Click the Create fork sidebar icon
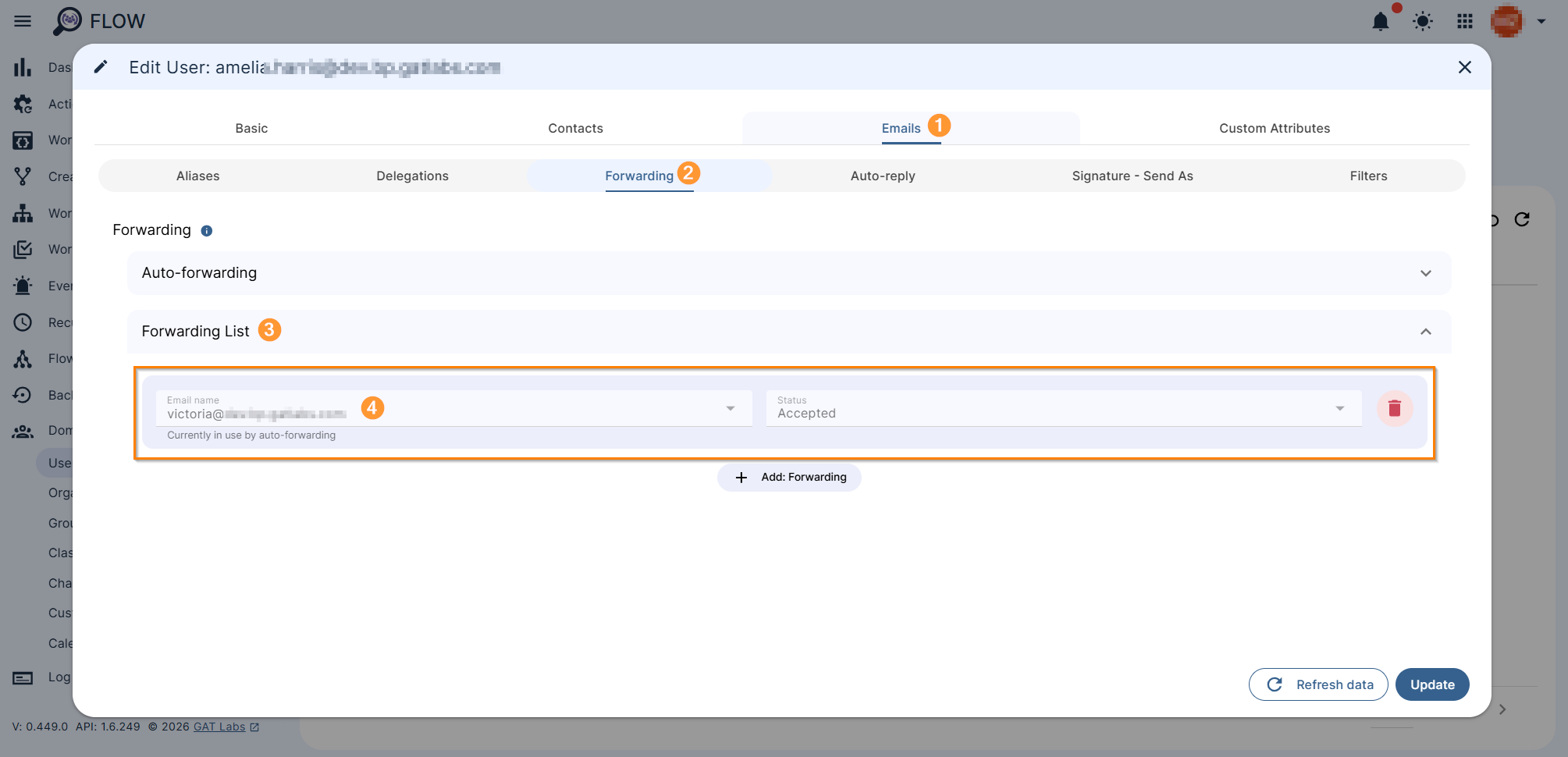 (x=23, y=176)
